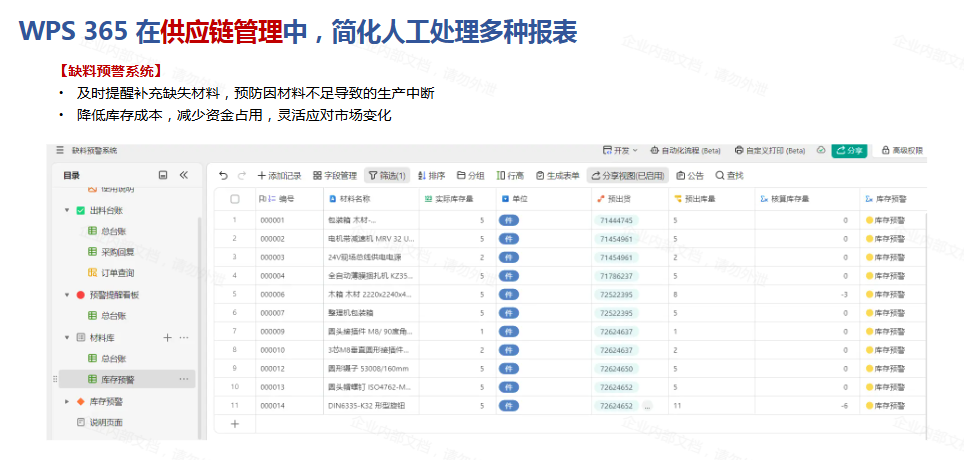The image size is (964, 460).
Task: Click the 件 unit tag in row 000001
Action: tap(509, 220)
